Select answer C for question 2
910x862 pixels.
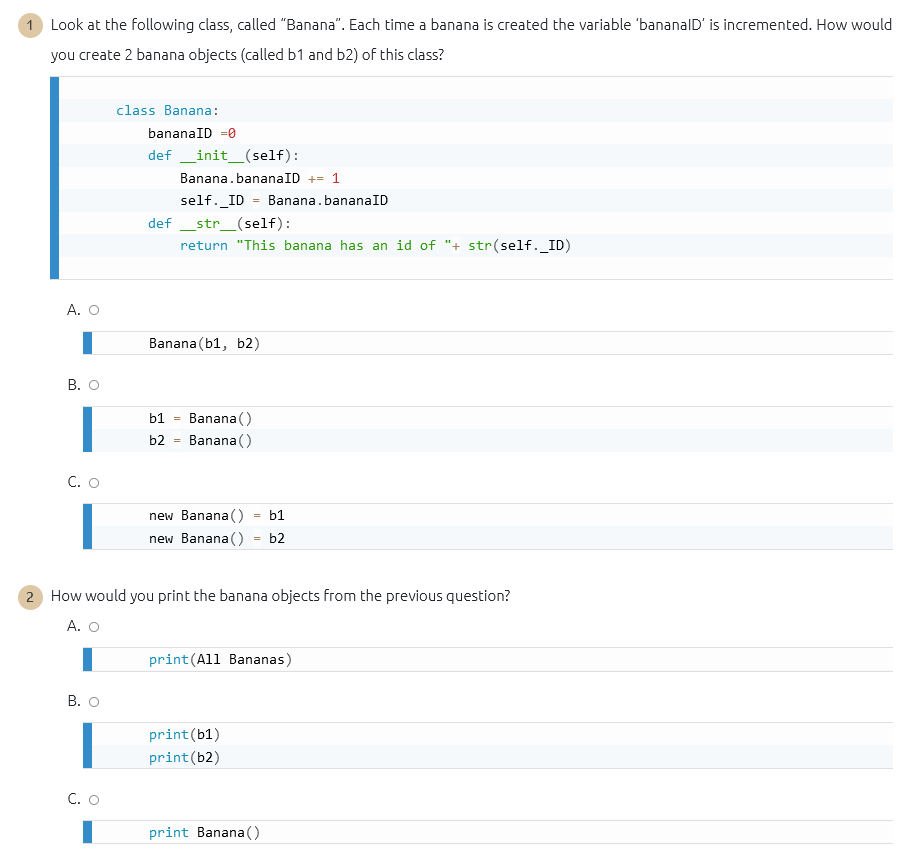point(93,799)
